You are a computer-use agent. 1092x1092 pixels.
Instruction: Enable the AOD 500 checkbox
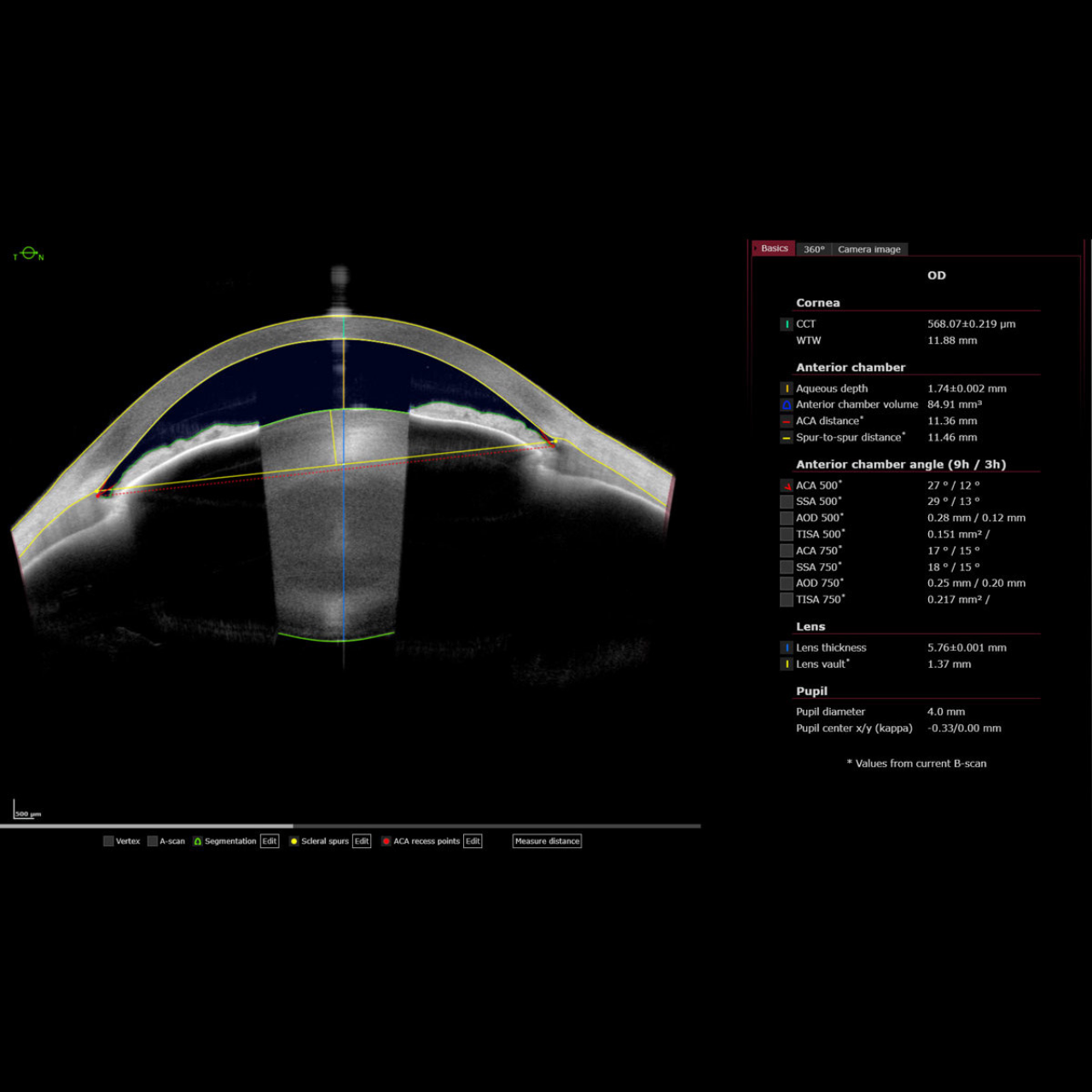787,518
